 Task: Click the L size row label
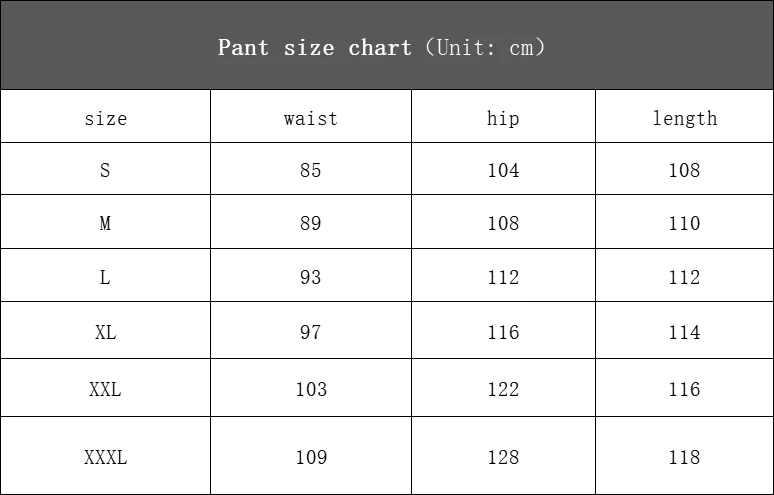(105, 275)
